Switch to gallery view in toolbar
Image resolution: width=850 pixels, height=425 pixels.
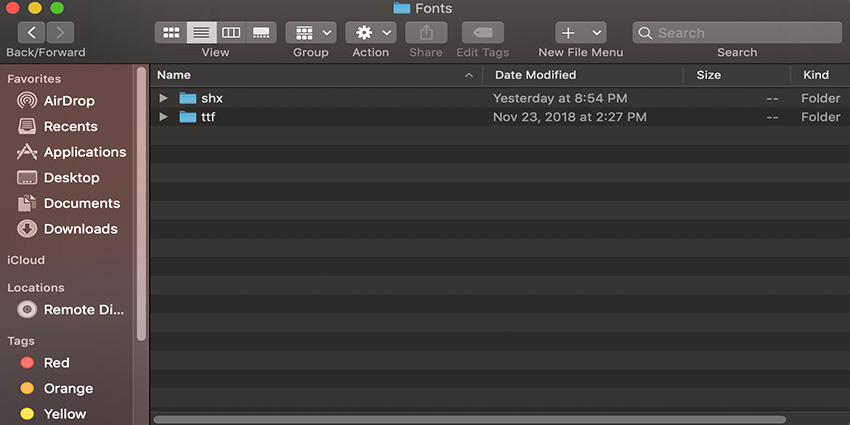[261, 33]
